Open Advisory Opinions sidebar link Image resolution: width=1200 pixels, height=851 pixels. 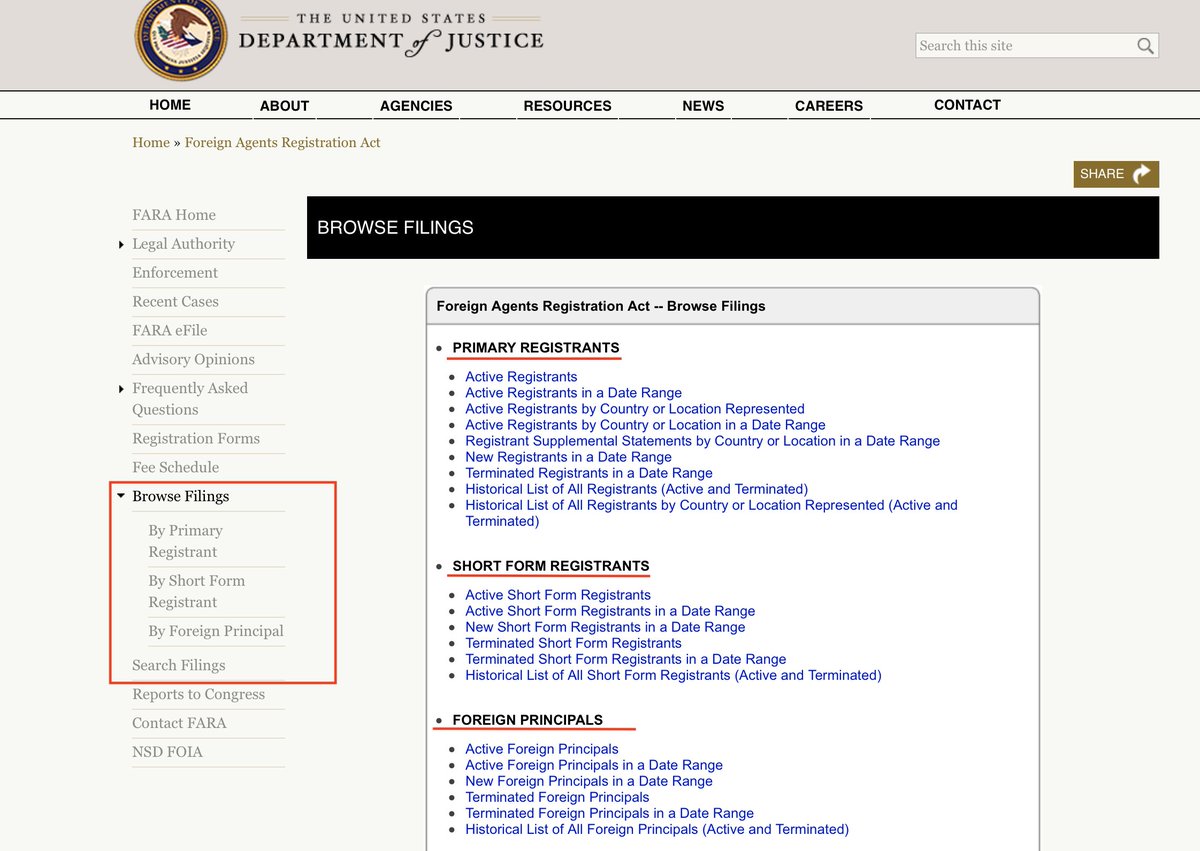click(x=193, y=360)
